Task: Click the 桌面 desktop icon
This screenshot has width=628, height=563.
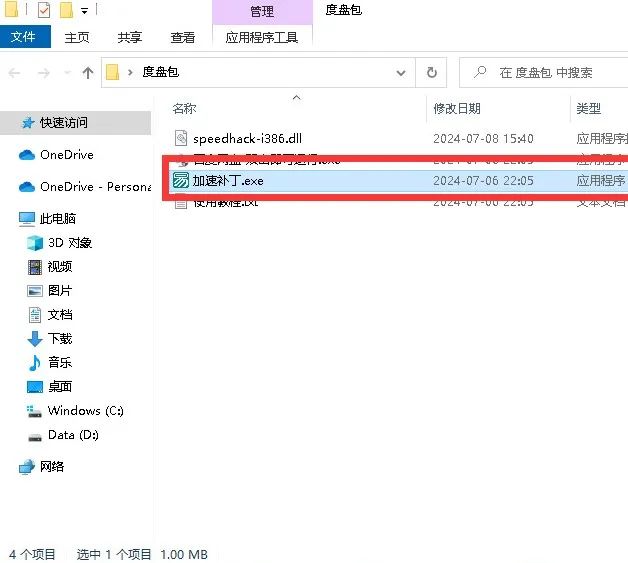Action: [x=35, y=387]
